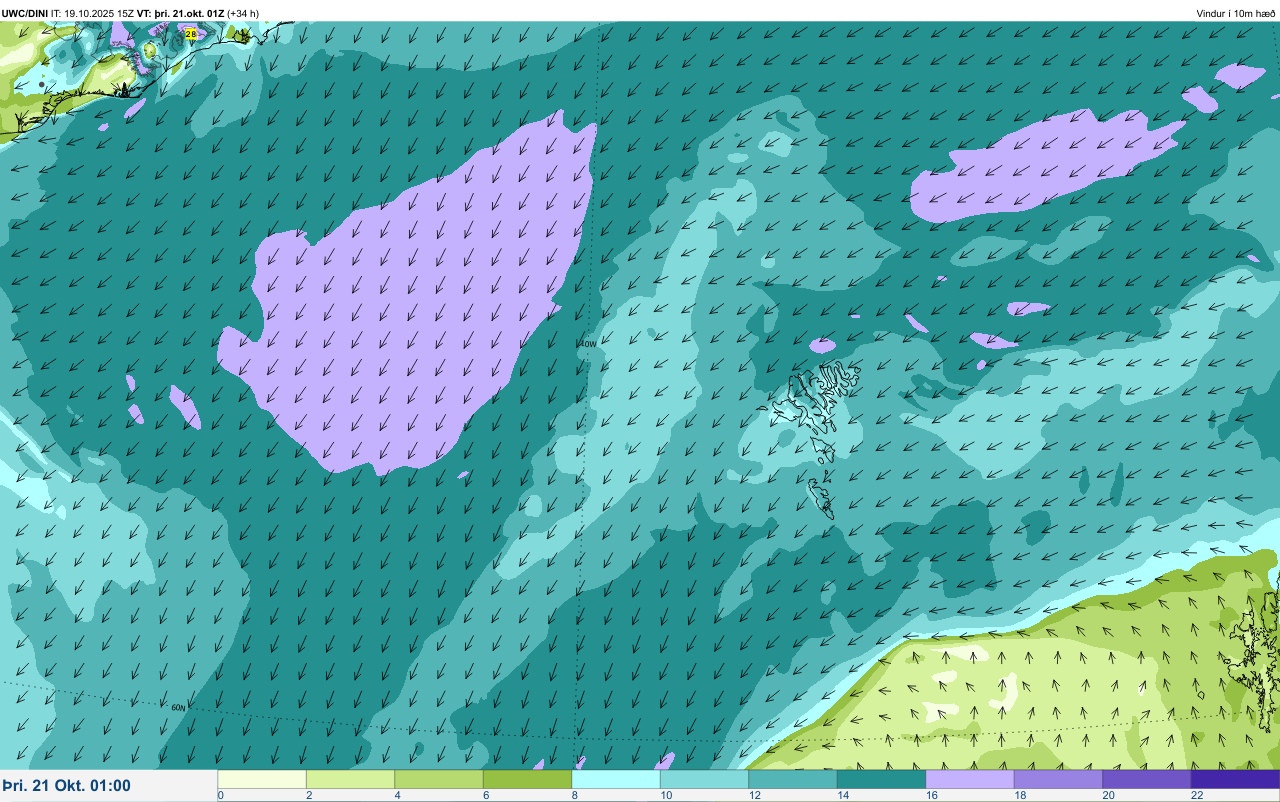Click the 4–6 m/s green legend swatch

(439, 779)
